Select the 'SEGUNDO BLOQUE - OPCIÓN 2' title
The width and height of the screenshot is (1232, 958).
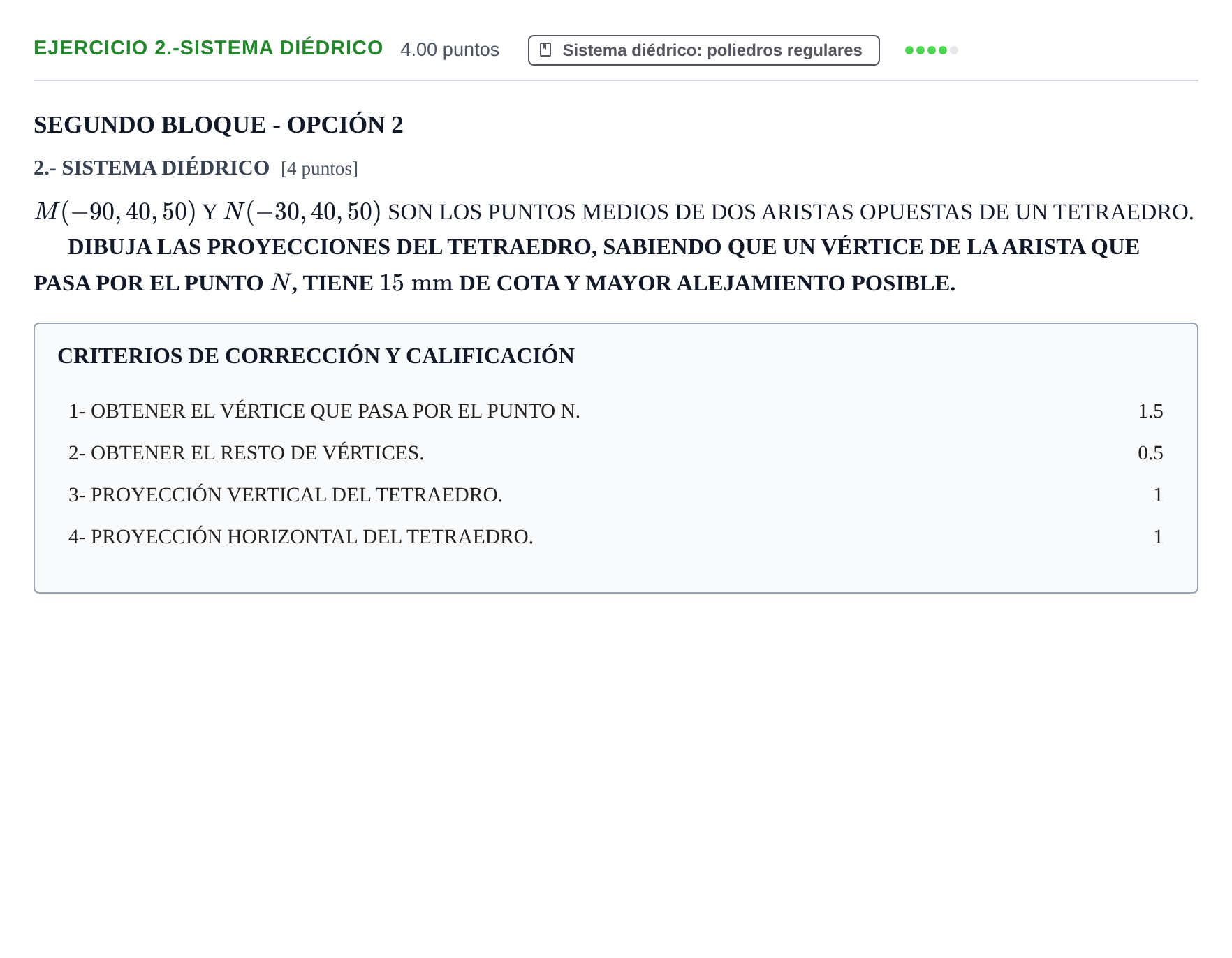(x=219, y=125)
